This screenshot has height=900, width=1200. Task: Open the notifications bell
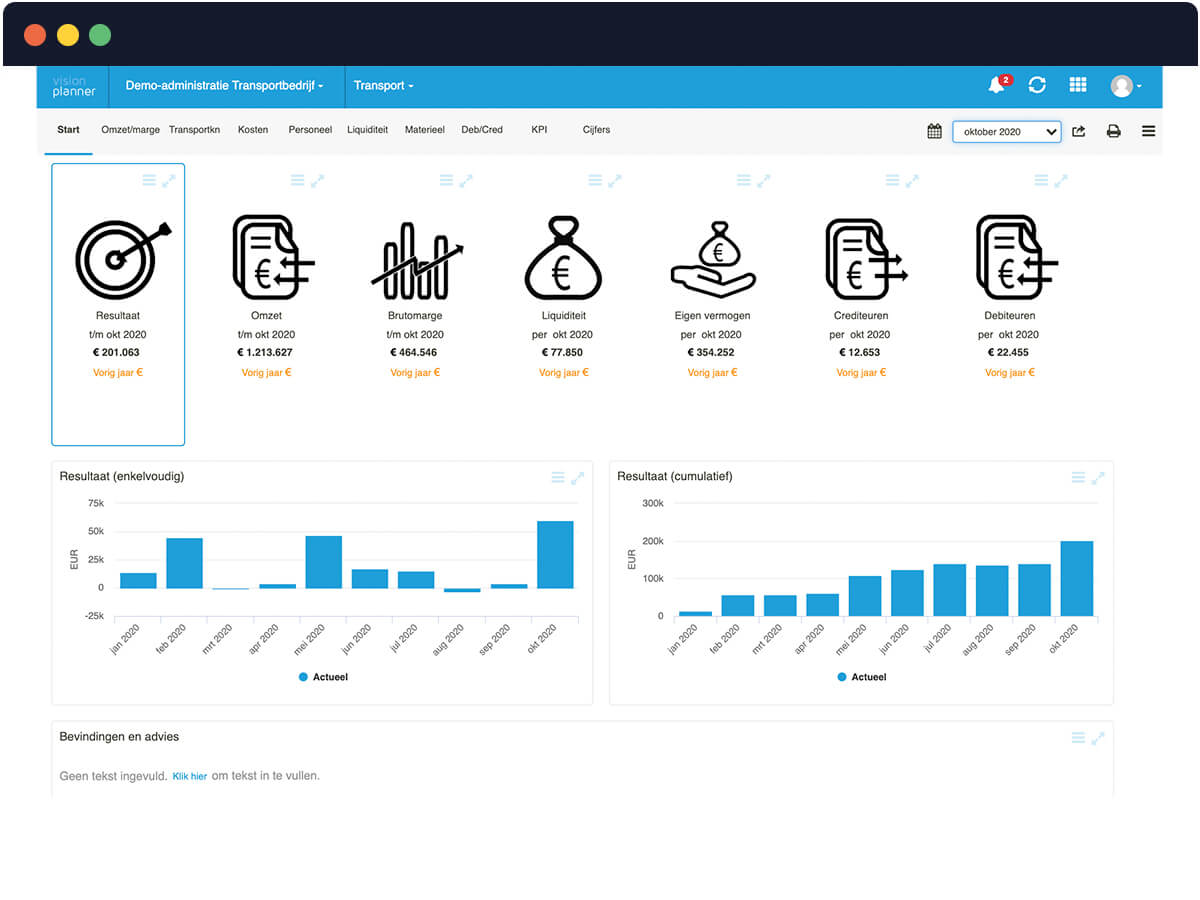[997, 85]
